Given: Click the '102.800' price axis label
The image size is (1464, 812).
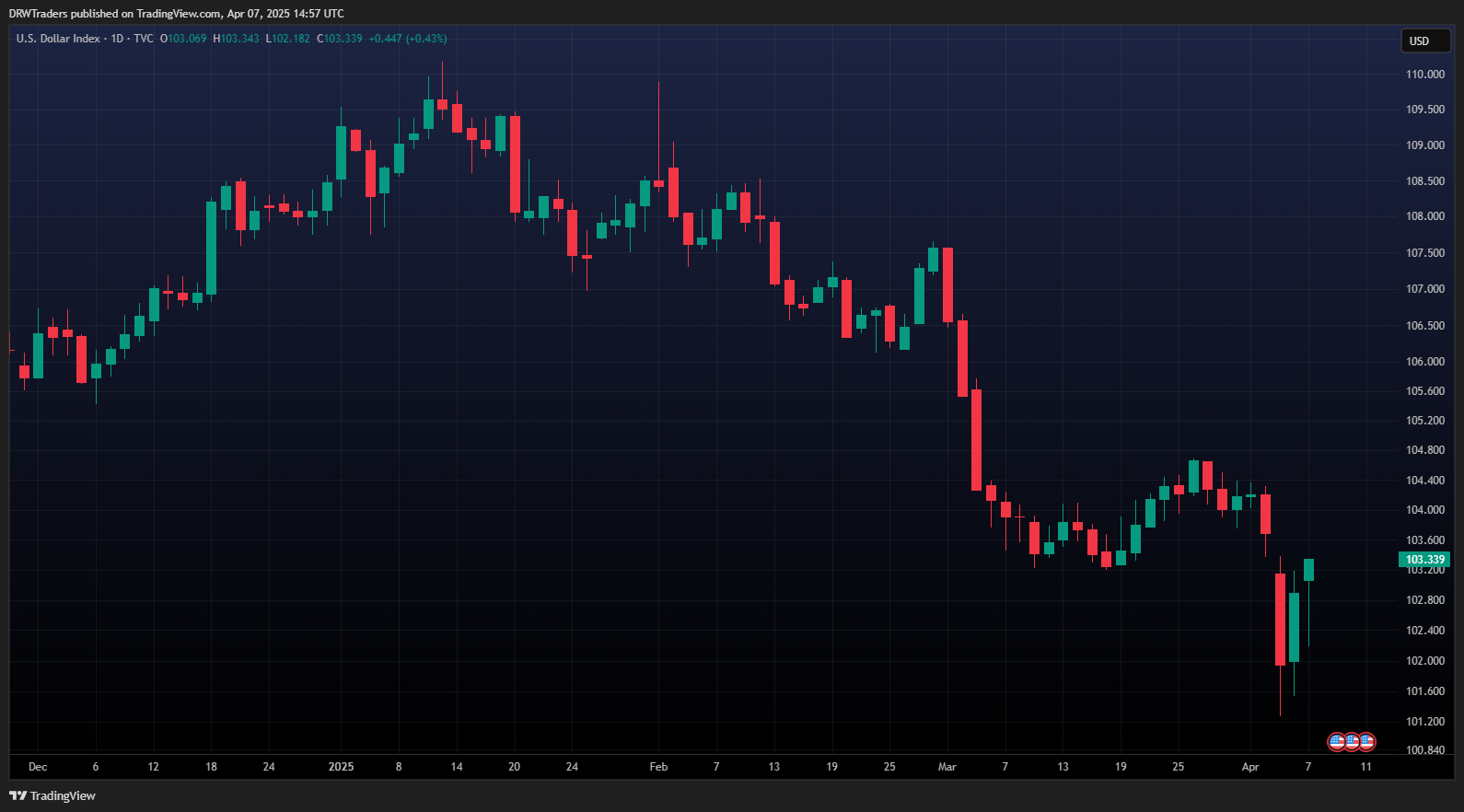Looking at the screenshot, I should coord(1424,600).
